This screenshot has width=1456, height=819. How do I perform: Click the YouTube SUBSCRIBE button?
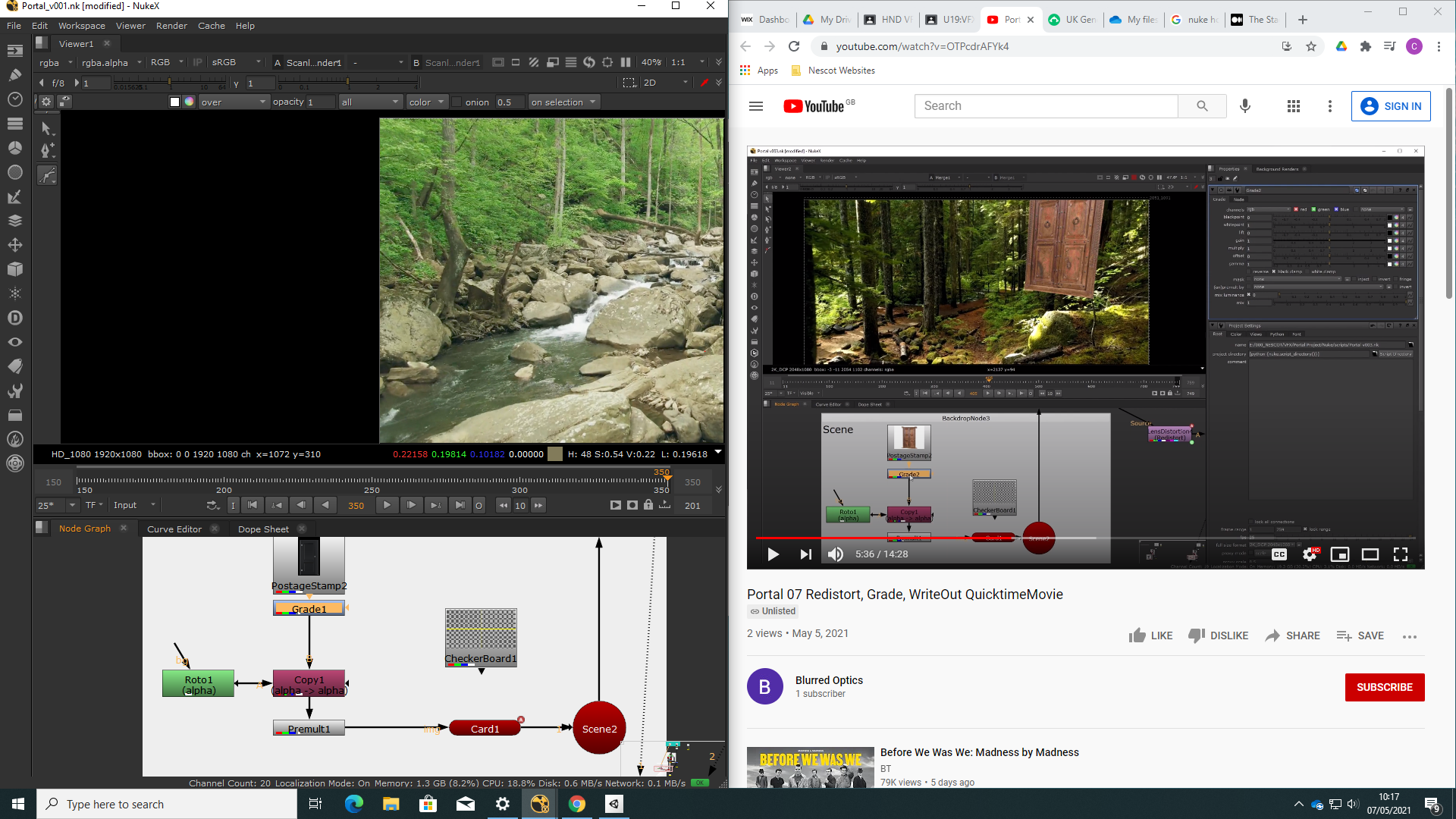coord(1385,687)
